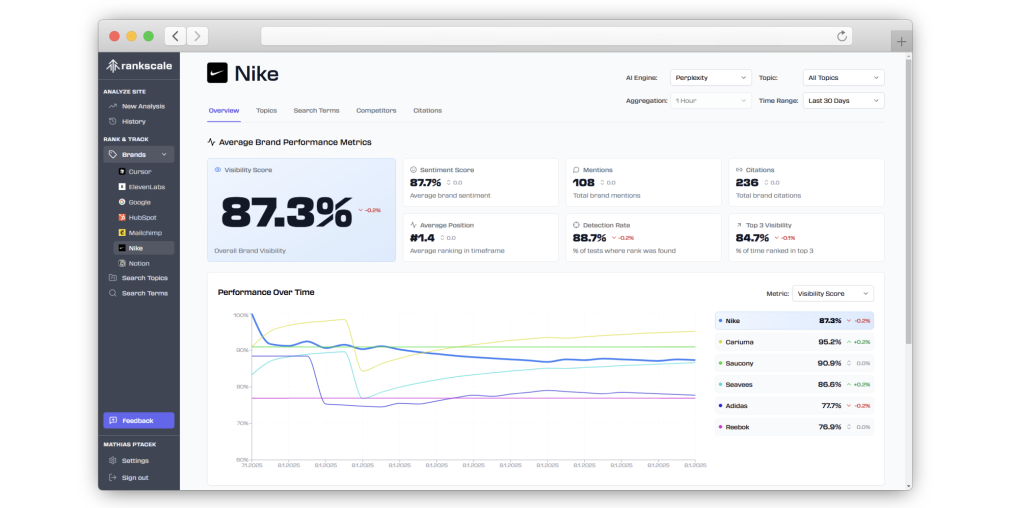The image size is (1024, 508).
Task: Toggle Seavees series in chart legend
Action: [x=794, y=385]
